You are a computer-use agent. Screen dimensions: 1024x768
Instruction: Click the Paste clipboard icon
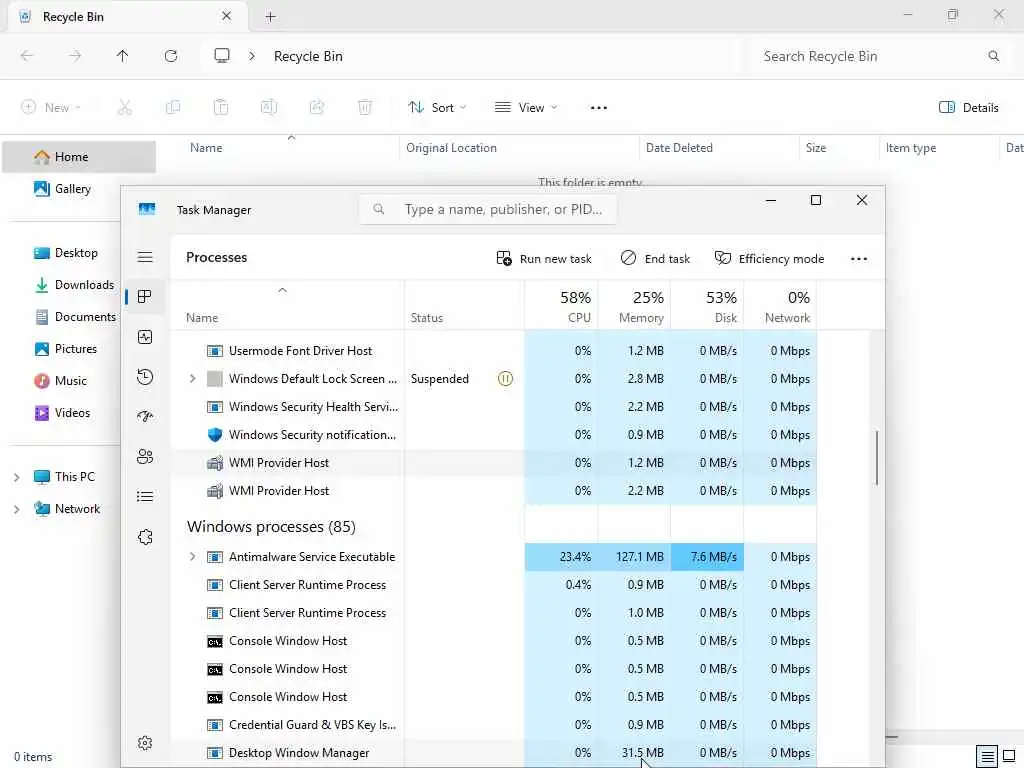(221, 108)
